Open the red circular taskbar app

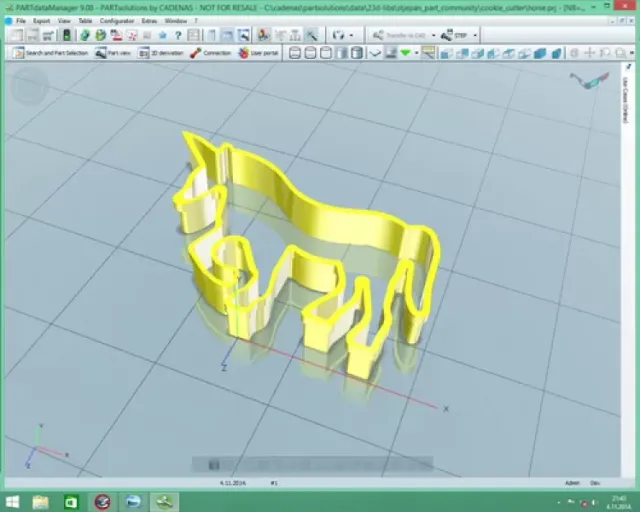[102, 501]
